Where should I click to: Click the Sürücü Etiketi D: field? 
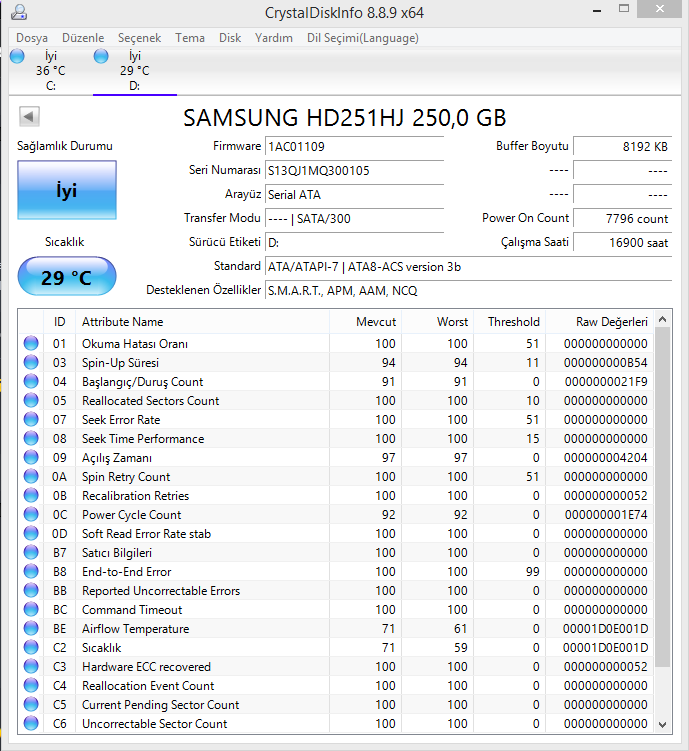point(355,243)
